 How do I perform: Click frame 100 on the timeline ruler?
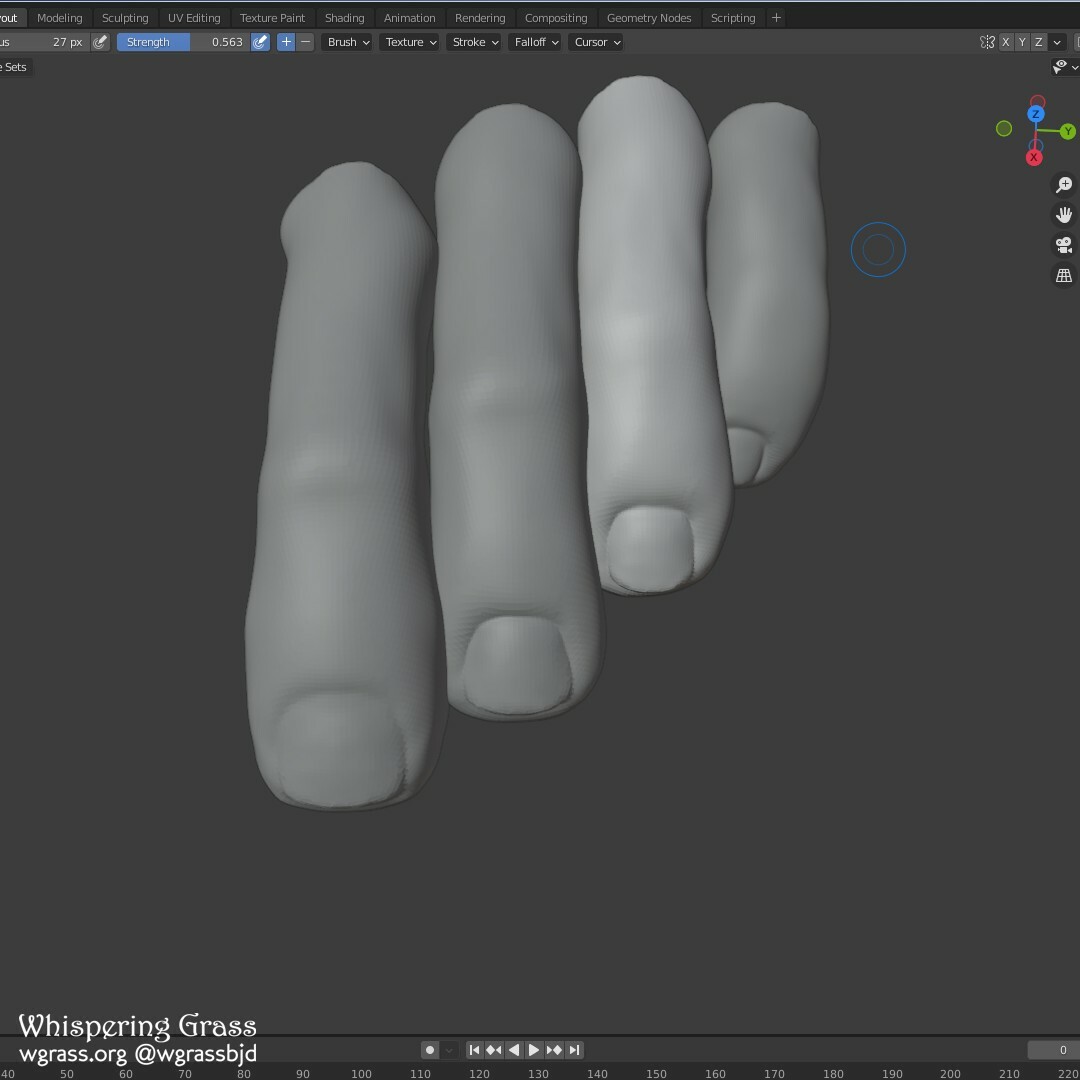click(362, 1074)
